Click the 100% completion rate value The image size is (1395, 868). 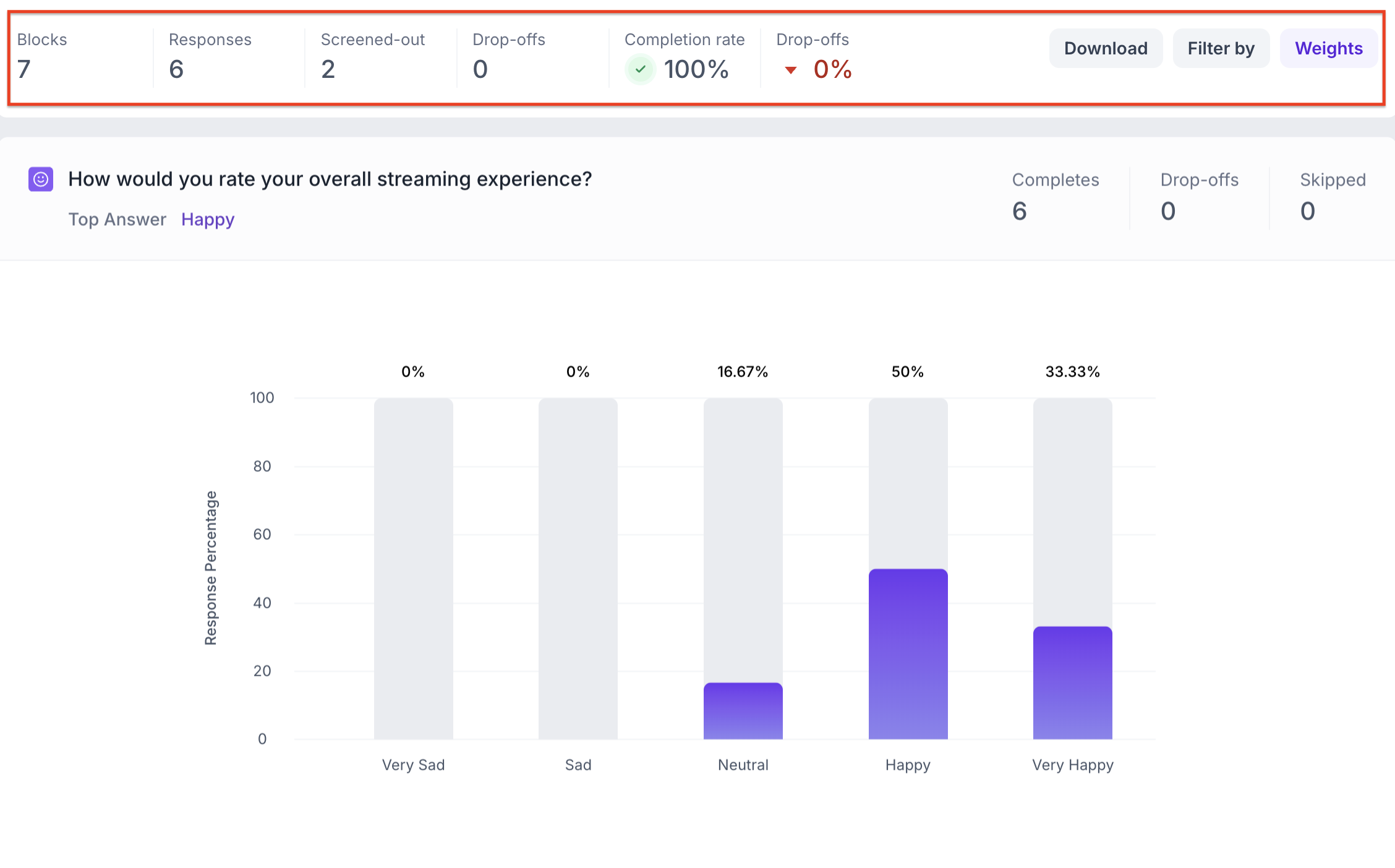click(696, 69)
